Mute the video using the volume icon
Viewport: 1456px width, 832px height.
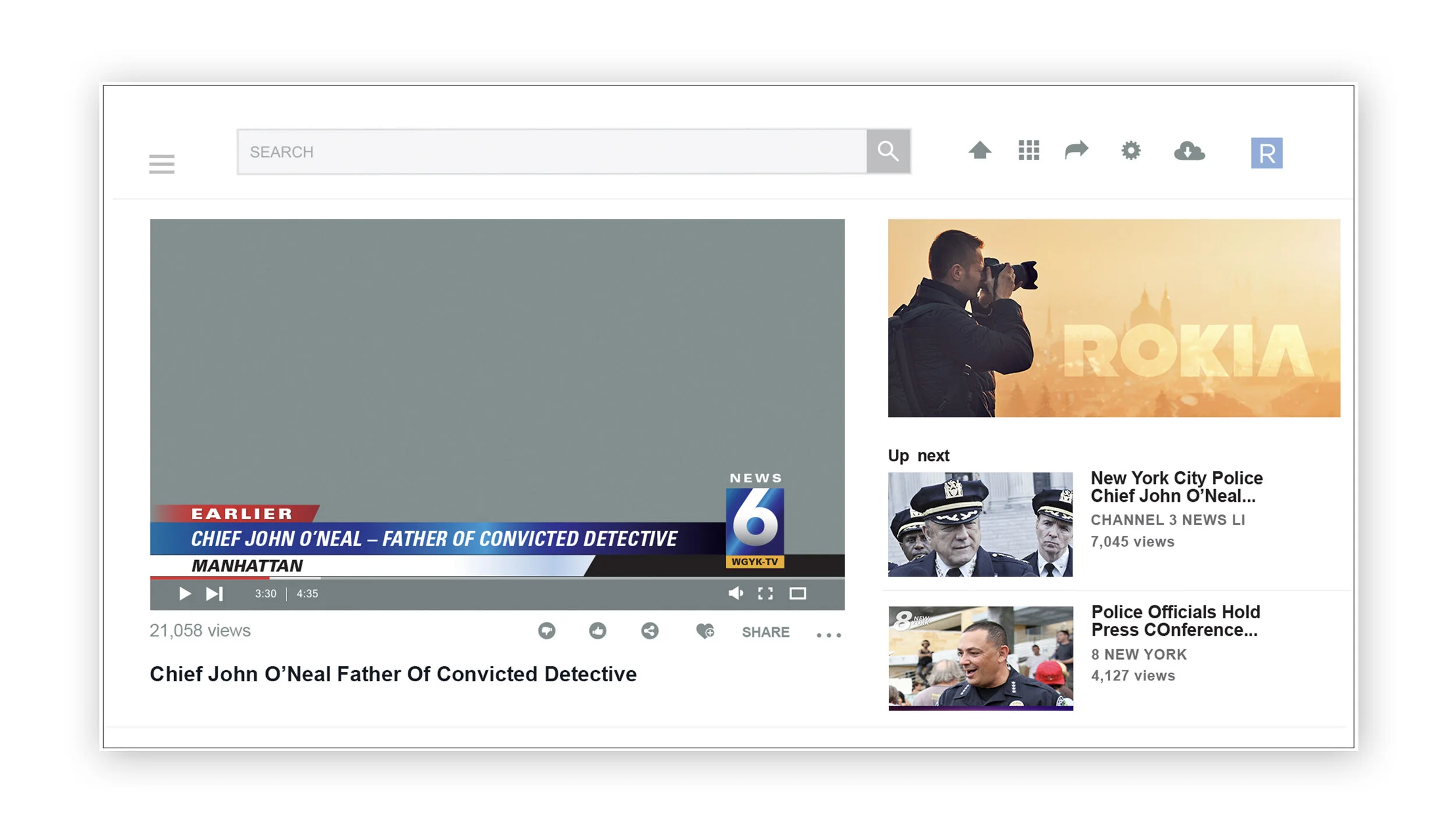pos(736,593)
